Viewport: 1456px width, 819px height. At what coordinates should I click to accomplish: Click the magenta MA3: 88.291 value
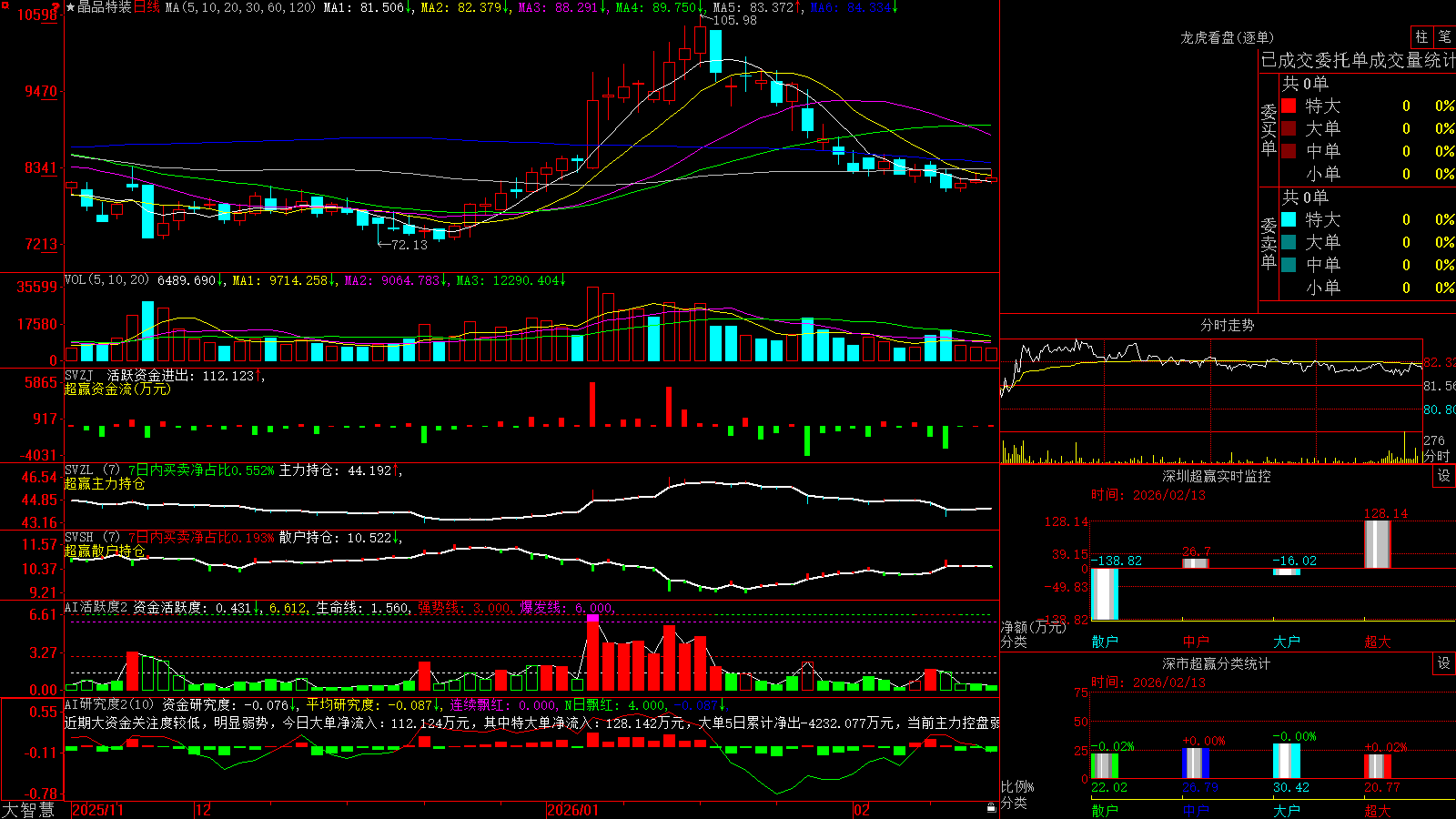pos(562,7)
